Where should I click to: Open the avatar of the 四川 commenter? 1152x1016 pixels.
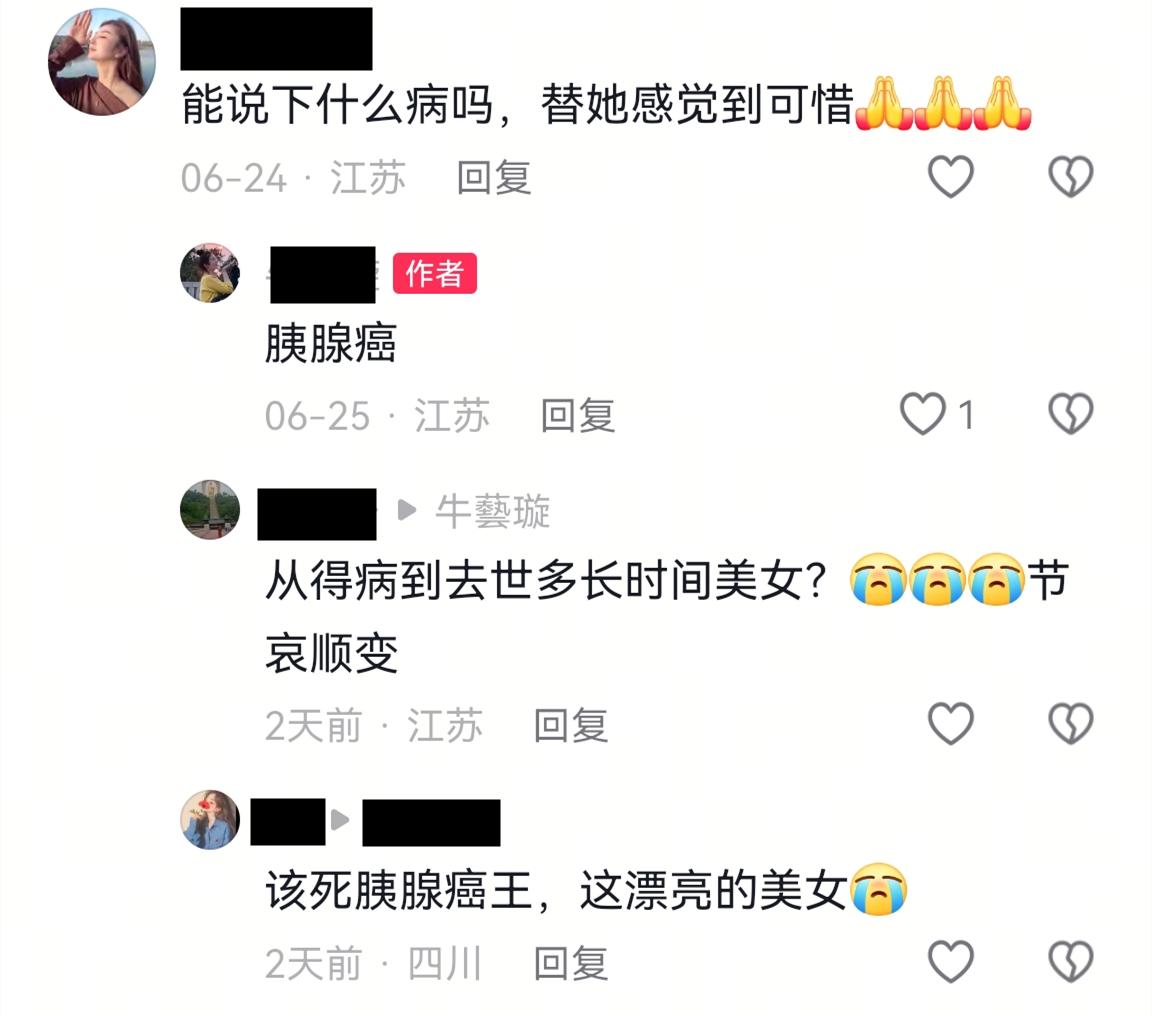click(210, 820)
